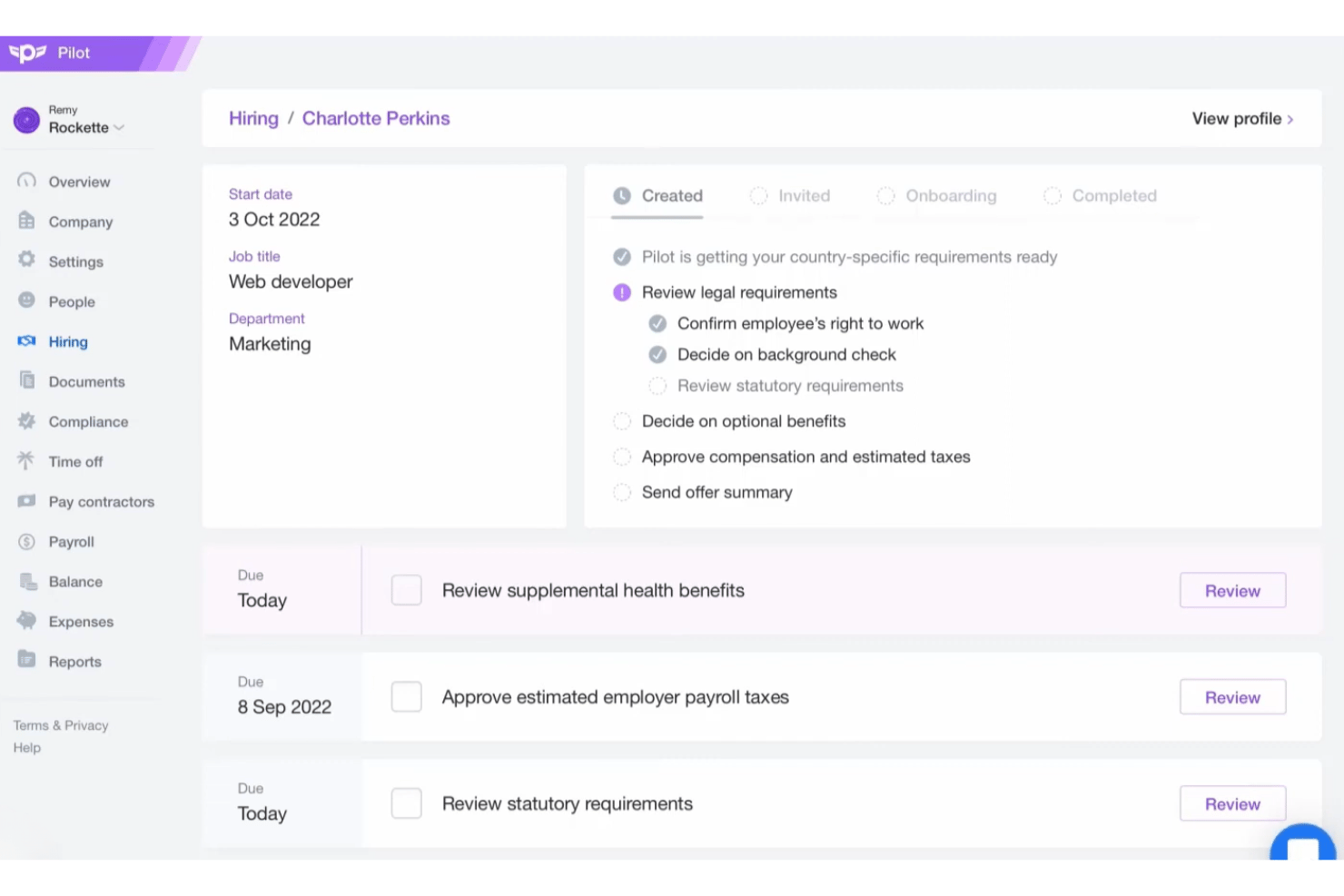The image size is (1344, 896).
Task: Tick the Approve estimated employer payroll taxes checkbox
Action: (406, 697)
